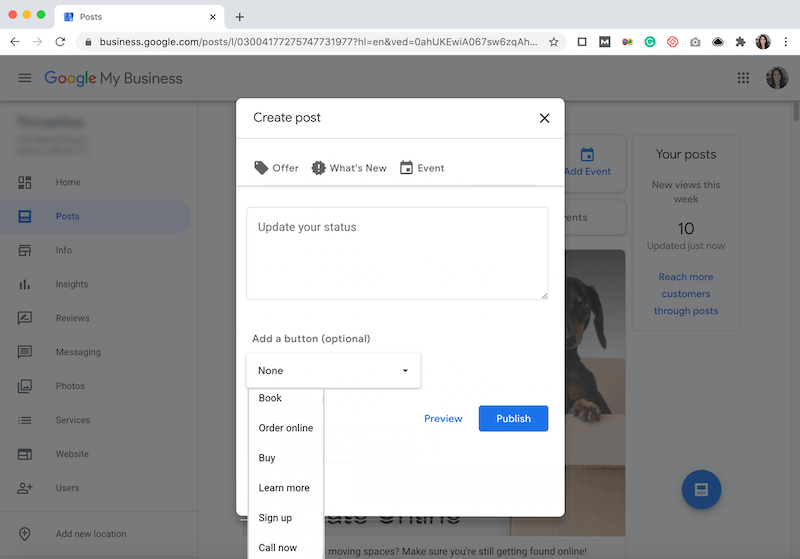Click the Chrome profile avatar
Screen dimensions: 800x559
[763, 42]
